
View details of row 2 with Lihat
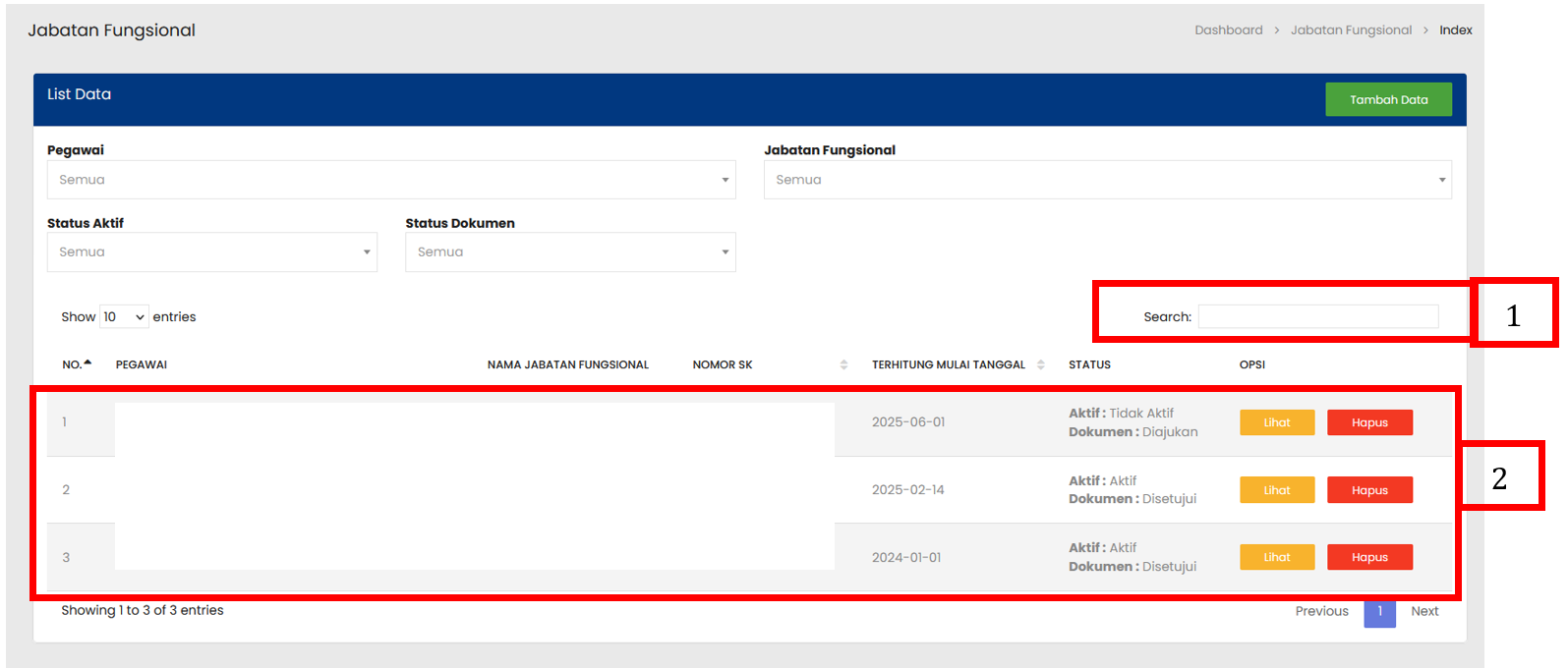click(1276, 490)
